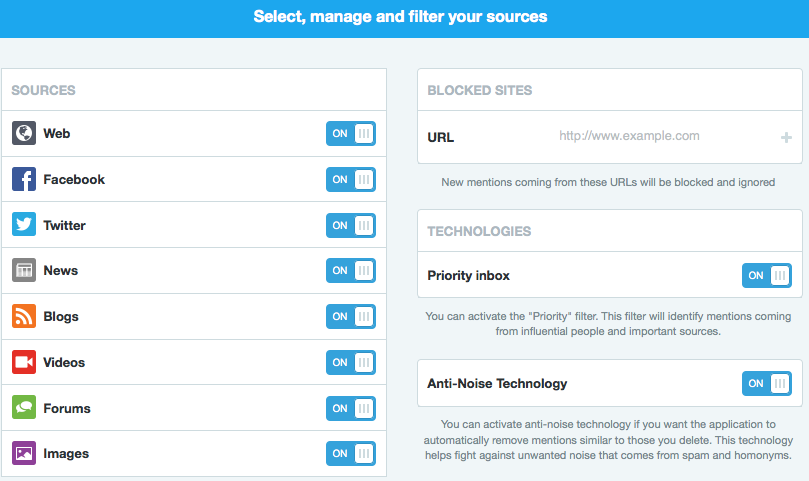
Task: Click the Videos camera icon
Action: (x=24, y=362)
